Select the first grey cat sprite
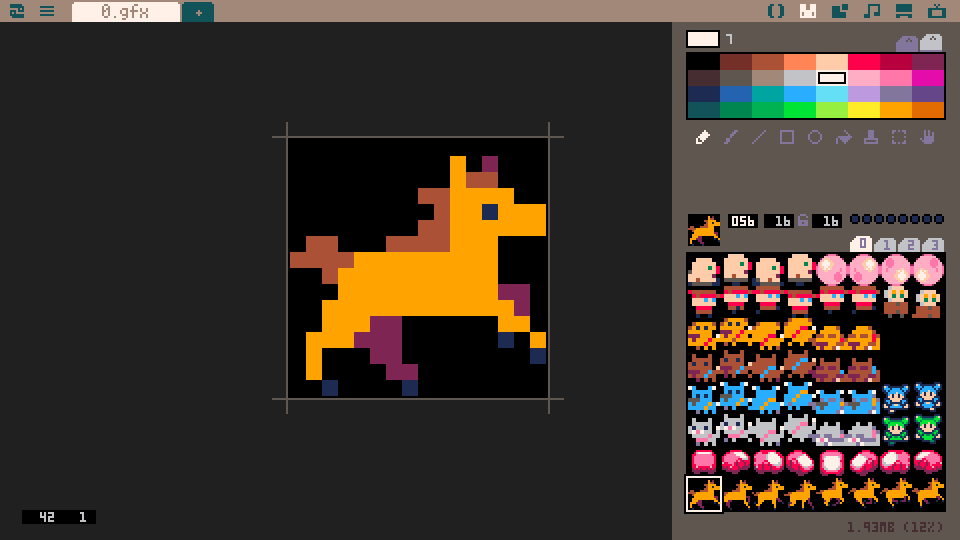960x540 pixels. (703, 430)
